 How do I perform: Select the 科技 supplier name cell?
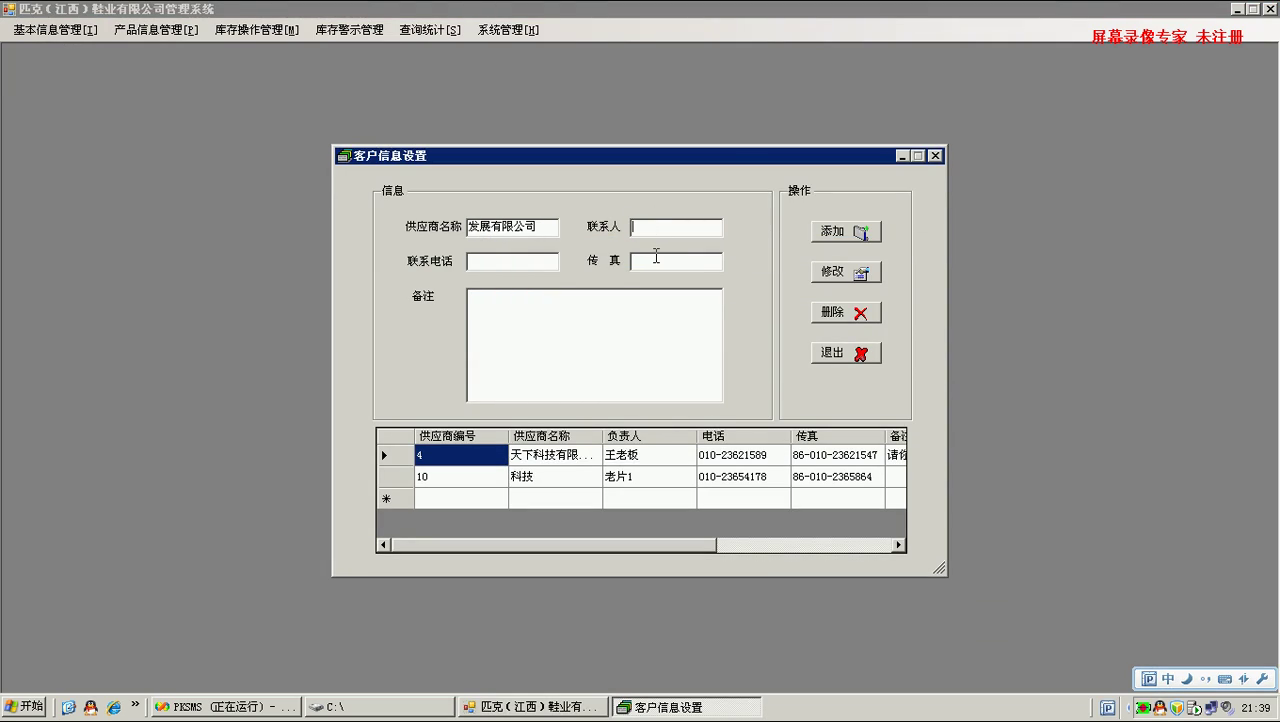coord(555,477)
